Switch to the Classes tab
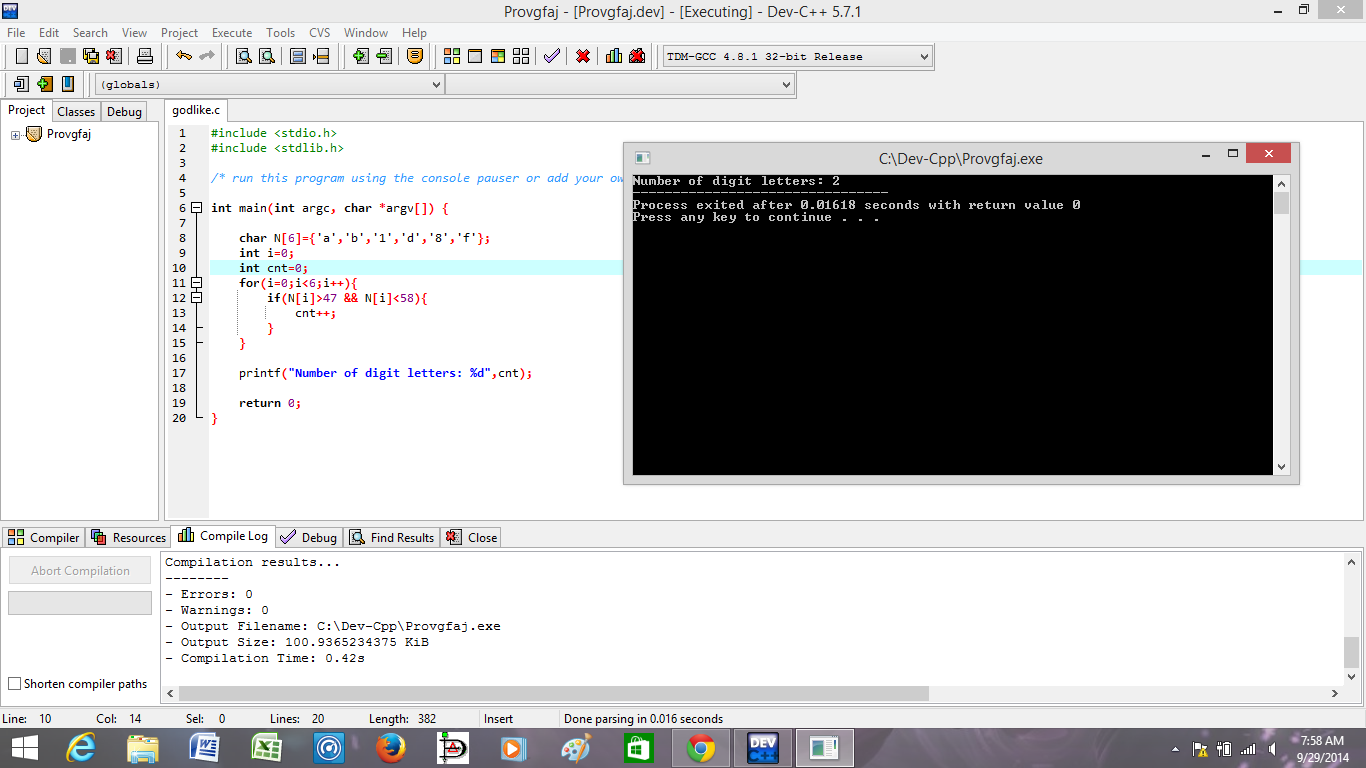1366x768 pixels. tap(76, 112)
